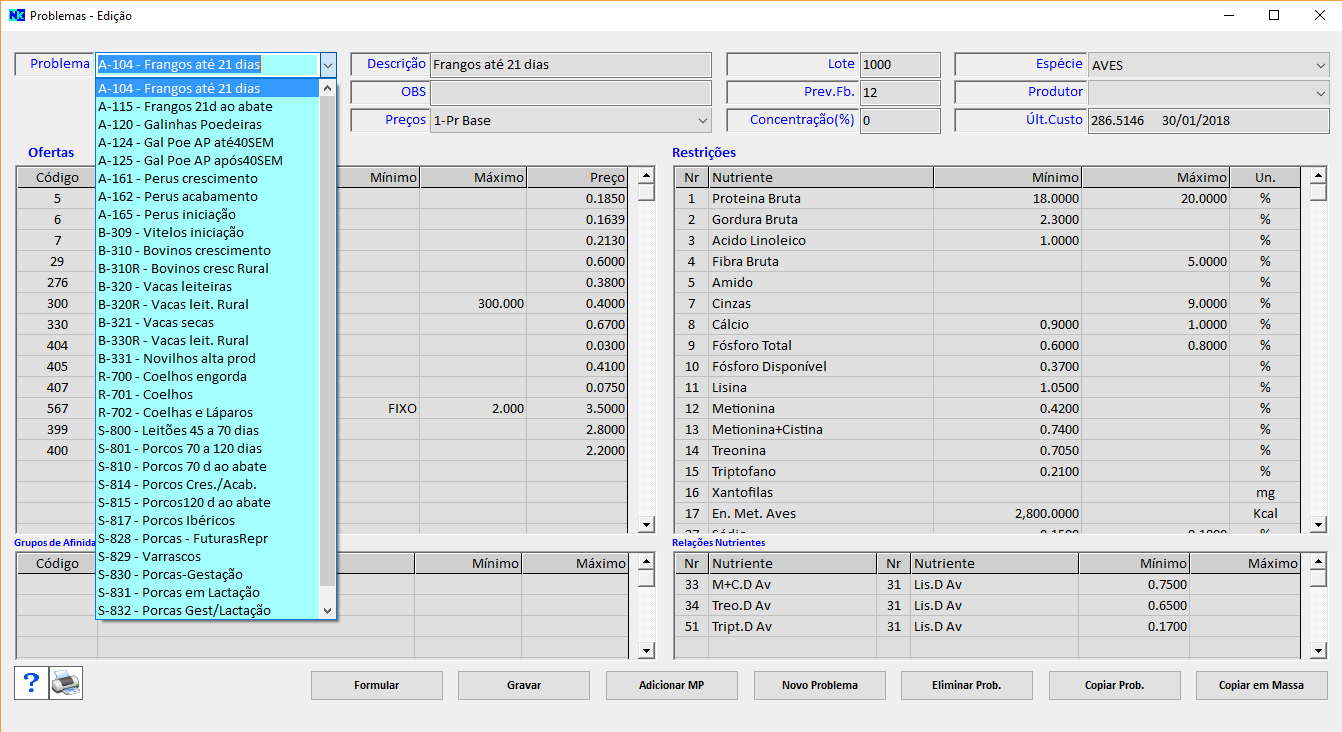
Task: Click Eliminar Prob. button
Action: [x=967, y=686]
